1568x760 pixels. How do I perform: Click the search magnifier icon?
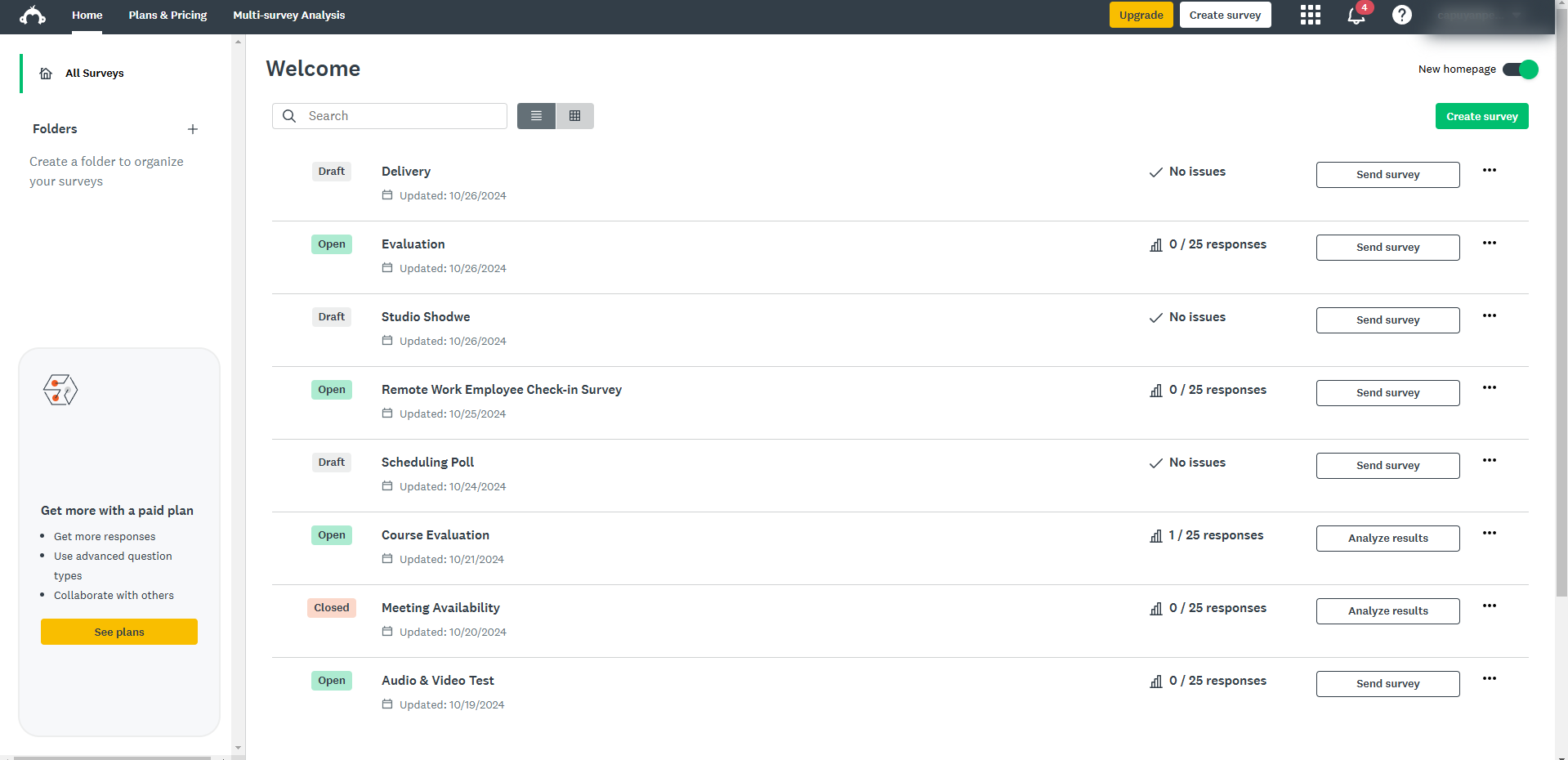[x=289, y=116]
